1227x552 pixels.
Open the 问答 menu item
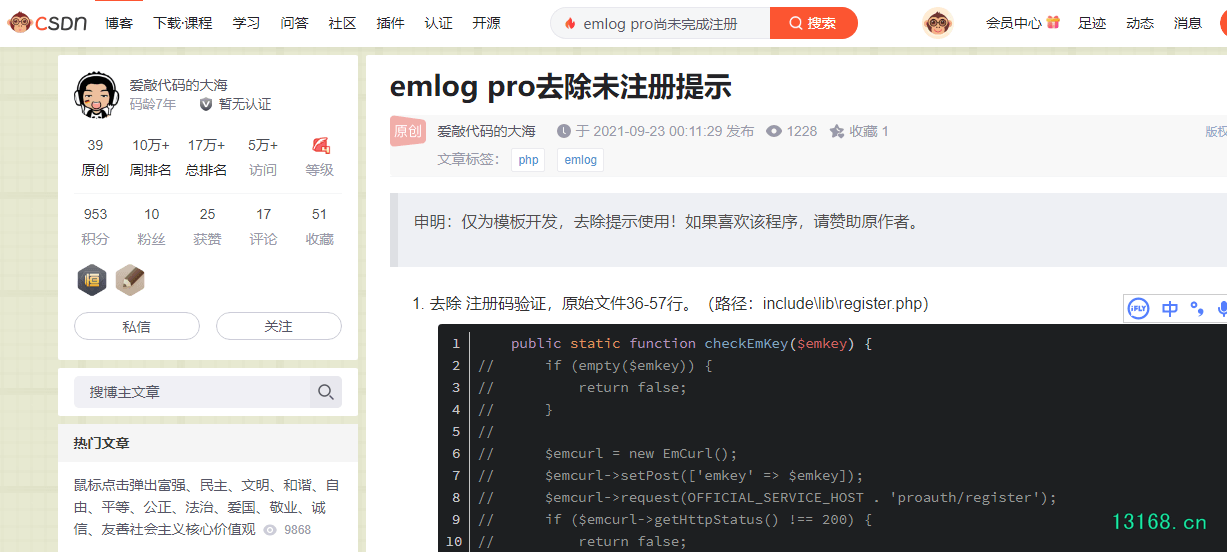[x=295, y=23]
